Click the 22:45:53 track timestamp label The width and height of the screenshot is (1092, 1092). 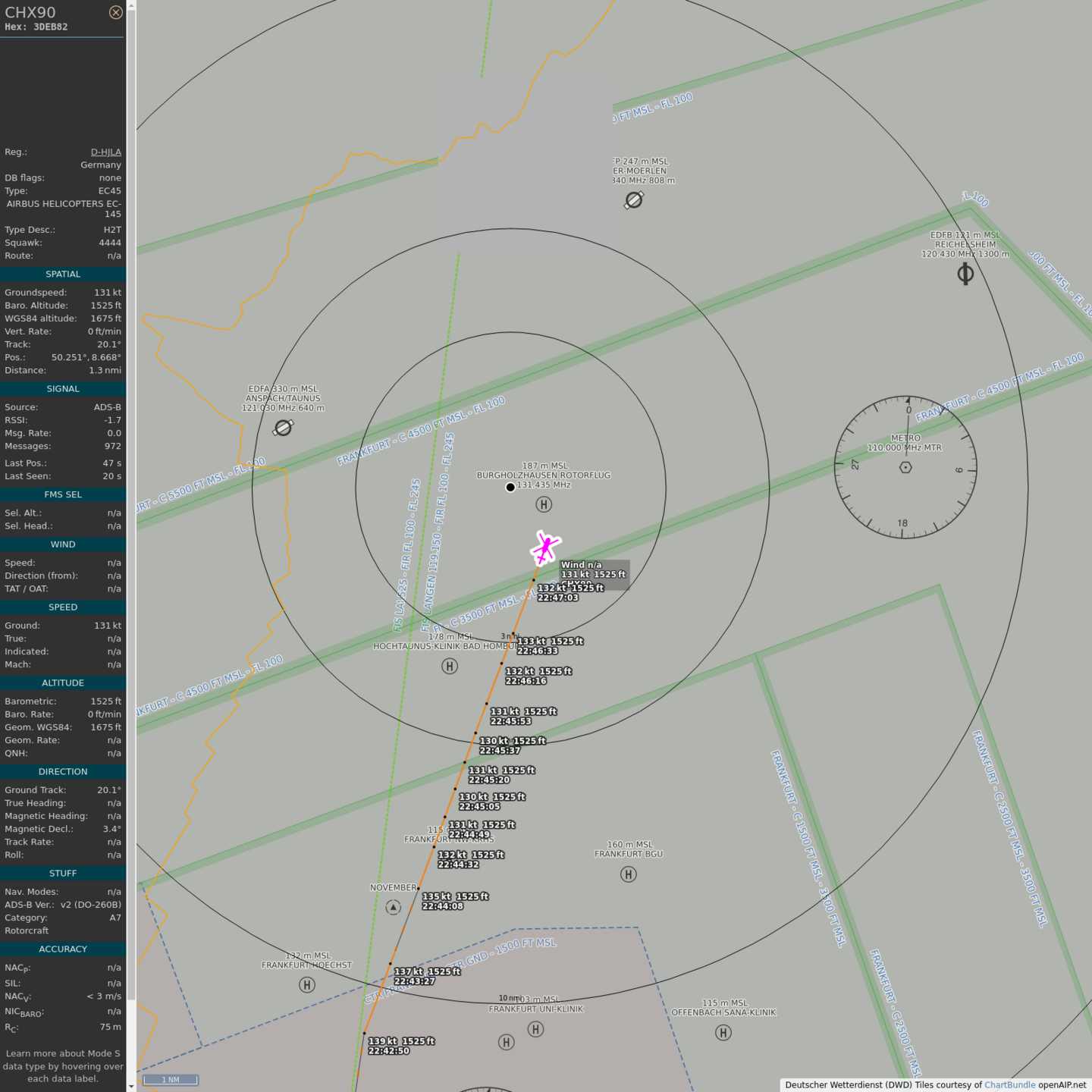pyautogui.click(x=510, y=721)
